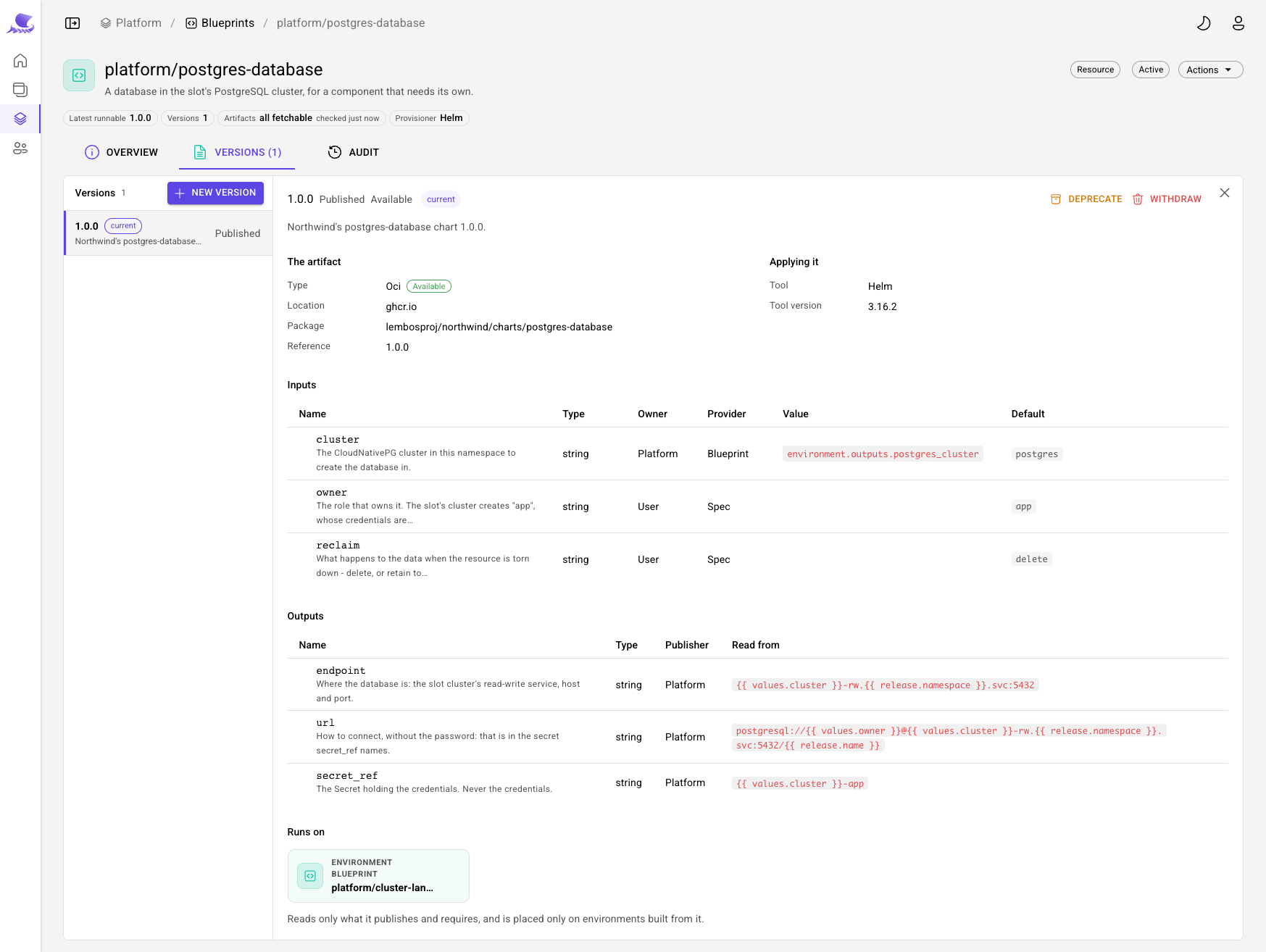This screenshot has width=1266, height=952.
Task: Click the endpoint output name
Action: 341,671
